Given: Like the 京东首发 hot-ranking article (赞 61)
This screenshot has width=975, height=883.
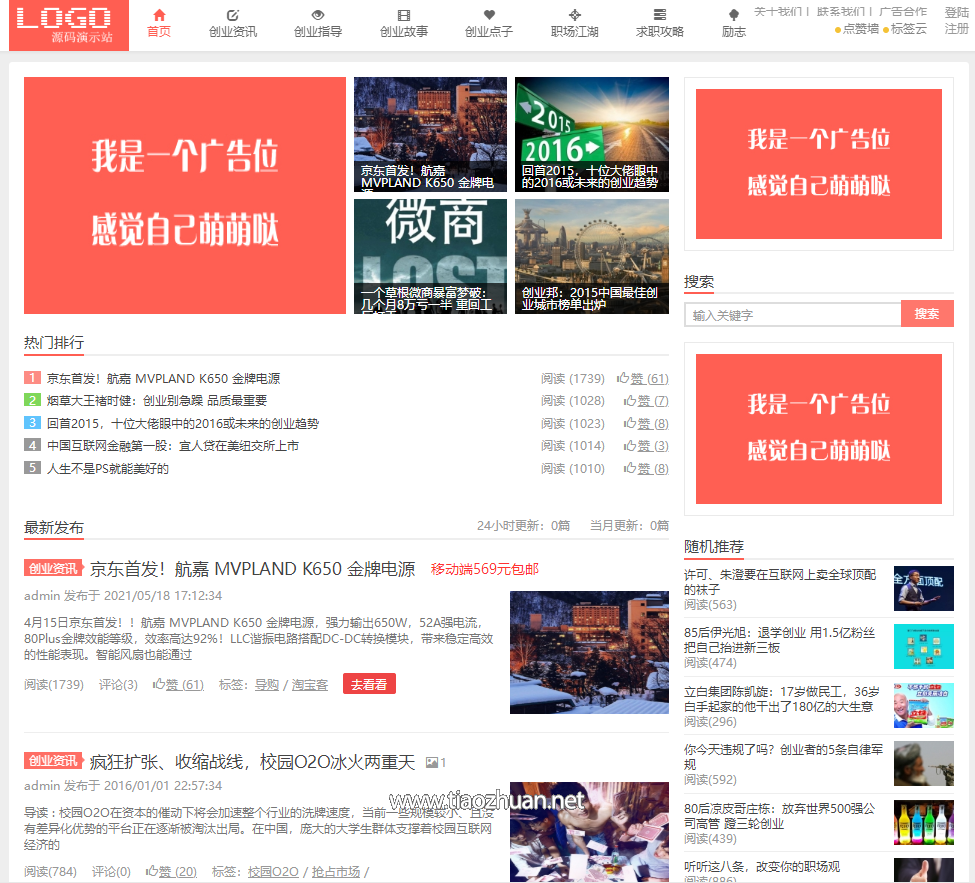Looking at the screenshot, I should (x=643, y=379).
